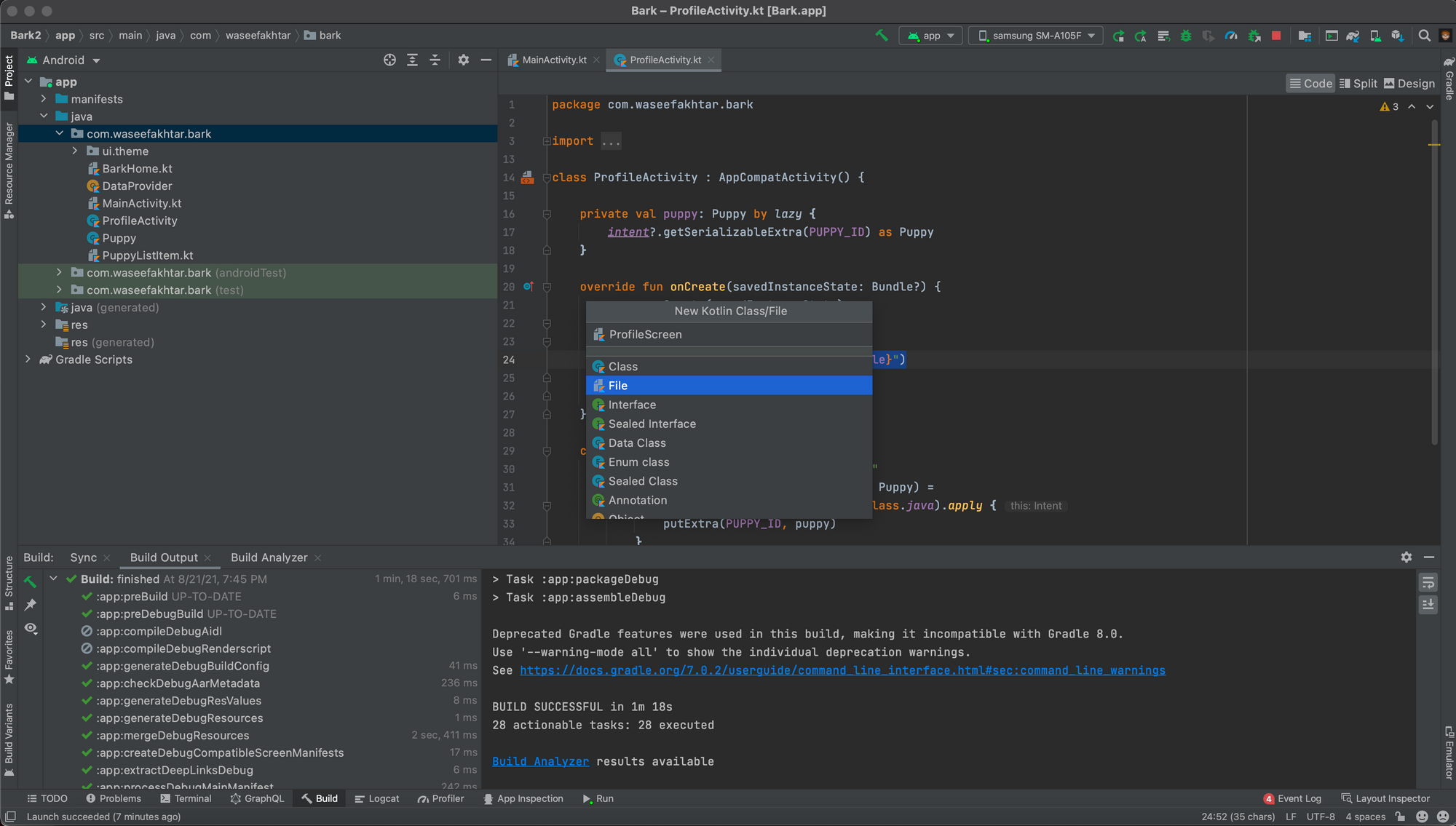Click Select Opened File target icon
Viewport: 1456px width, 826px height.
click(389, 60)
